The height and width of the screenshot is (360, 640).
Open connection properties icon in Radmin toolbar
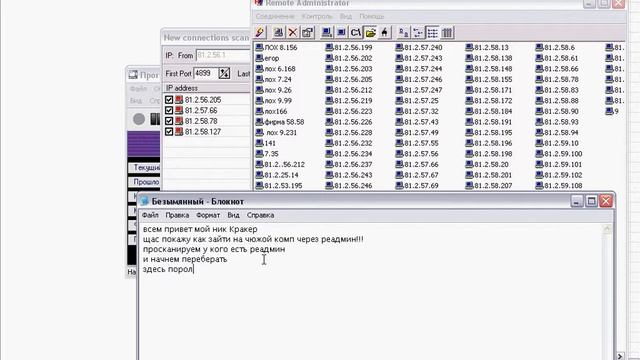[308, 32]
